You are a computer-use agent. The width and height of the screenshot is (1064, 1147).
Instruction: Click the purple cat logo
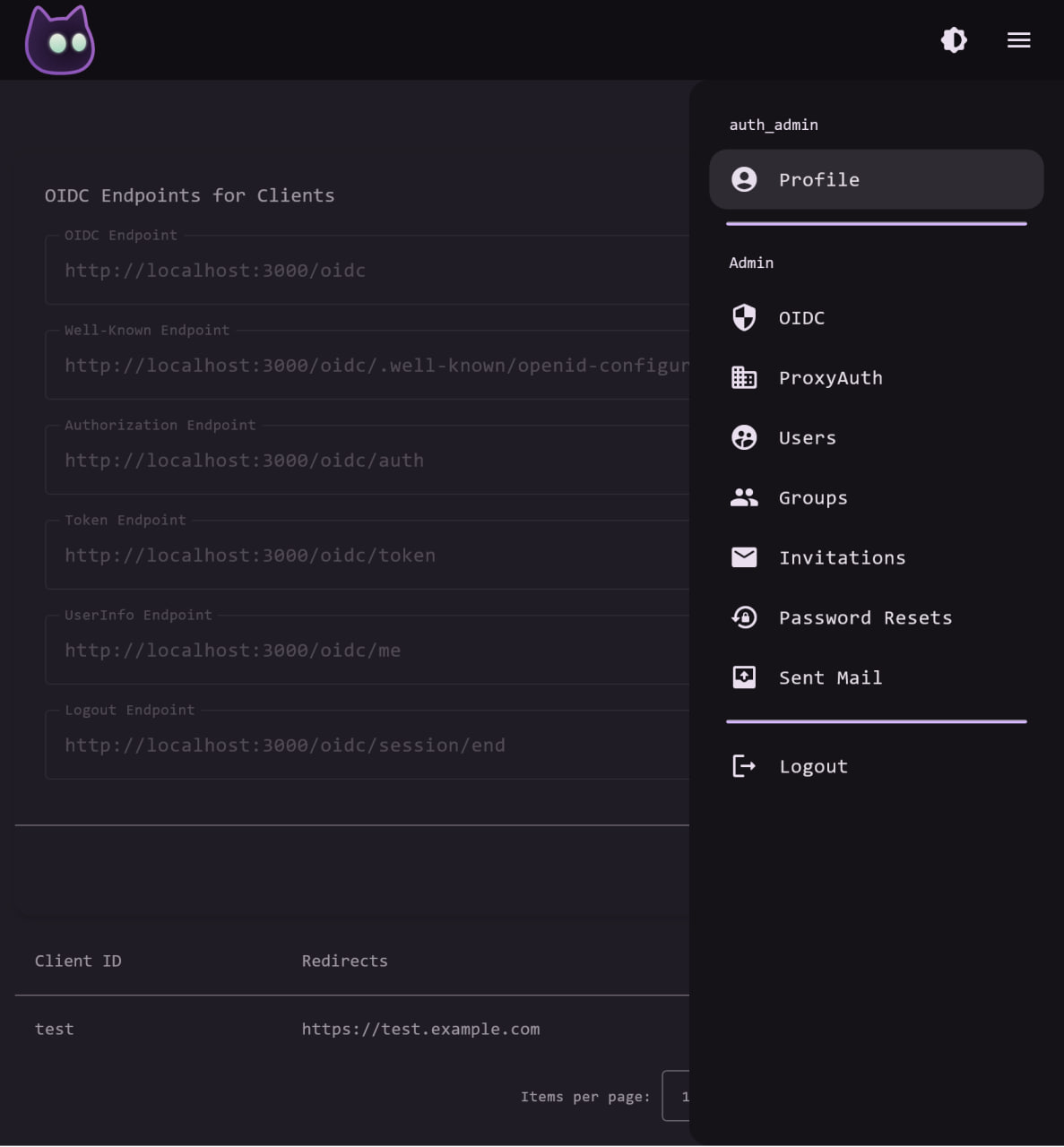(60, 40)
